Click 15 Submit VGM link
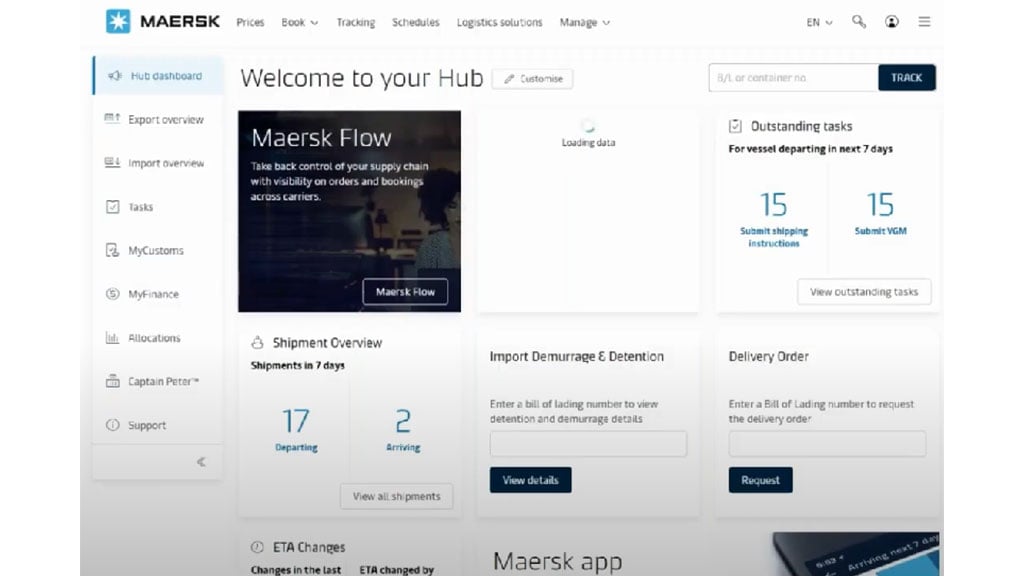 880,214
